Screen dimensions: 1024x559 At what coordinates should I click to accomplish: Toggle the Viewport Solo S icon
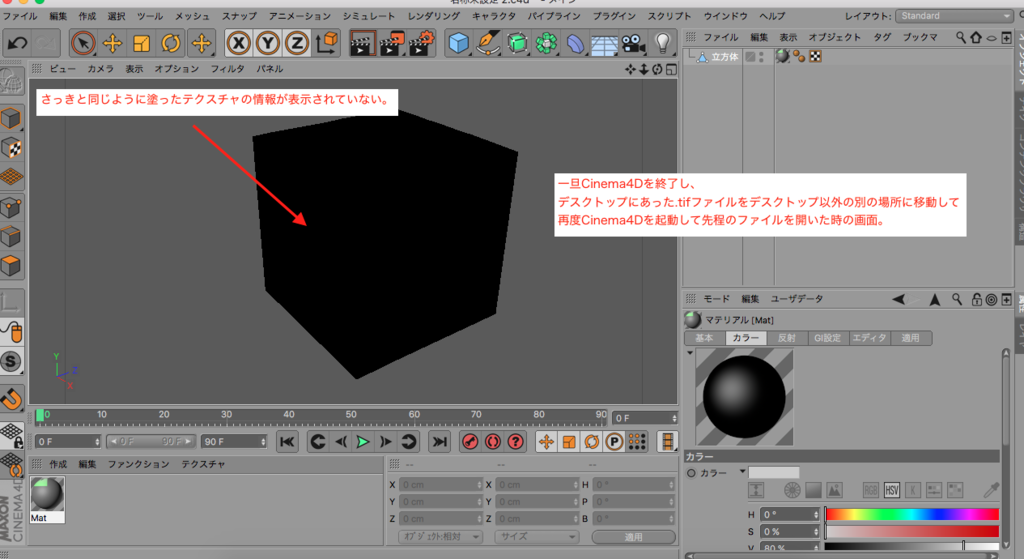[11, 361]
